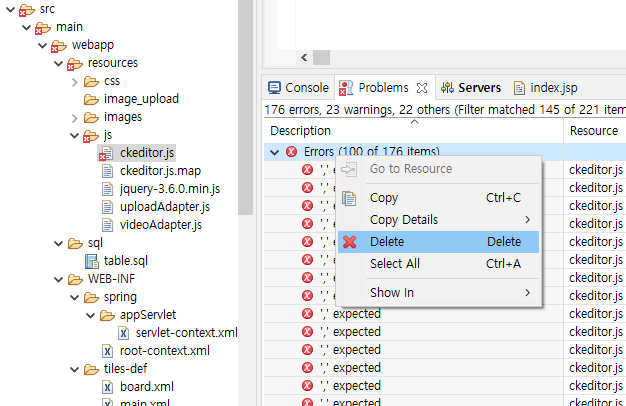Image resolution: width=626 pixels, height=406 pixels.
Task: Select jquery-3.6.0.min.js in the tree
Action: (x=170, y=189)
